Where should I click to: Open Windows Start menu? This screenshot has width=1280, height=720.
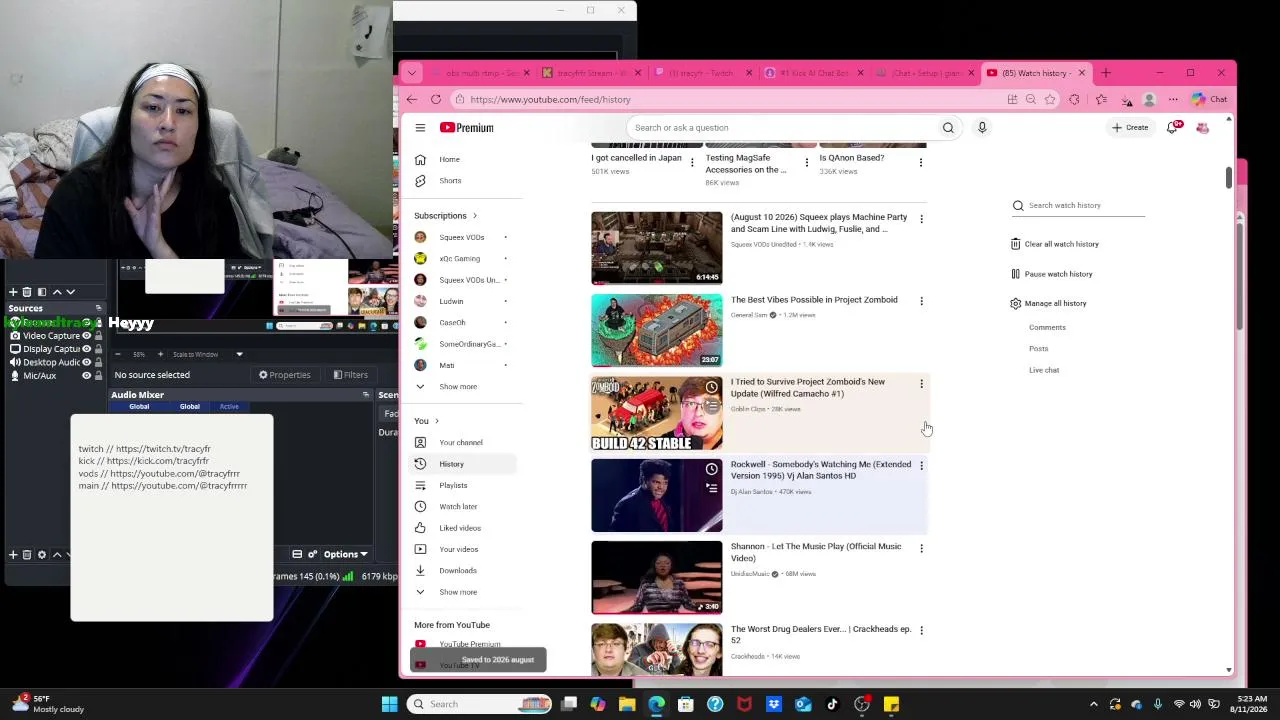tap(389, 704)
